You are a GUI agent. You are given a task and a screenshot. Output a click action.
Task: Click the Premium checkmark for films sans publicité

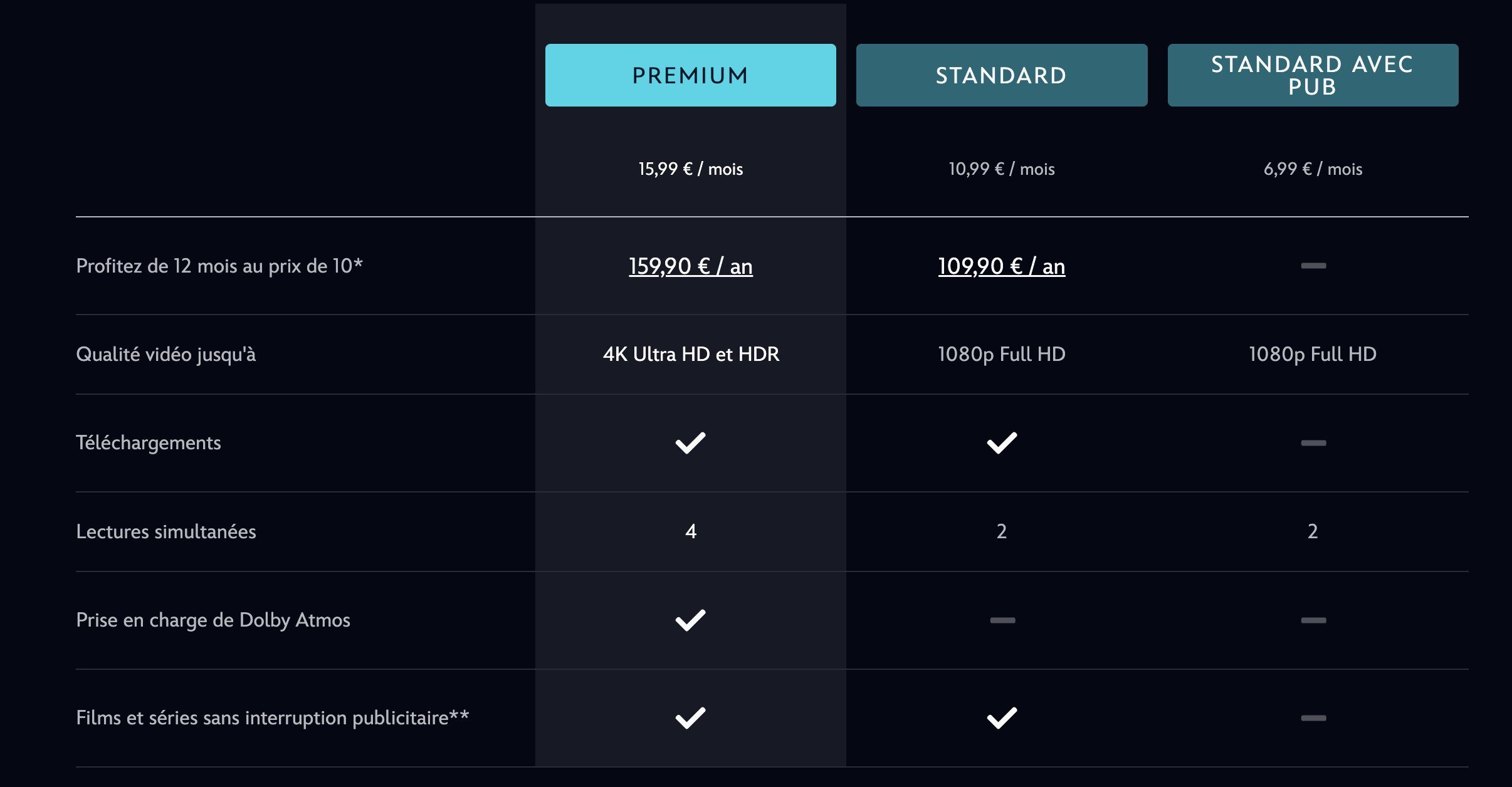[690, 716]
